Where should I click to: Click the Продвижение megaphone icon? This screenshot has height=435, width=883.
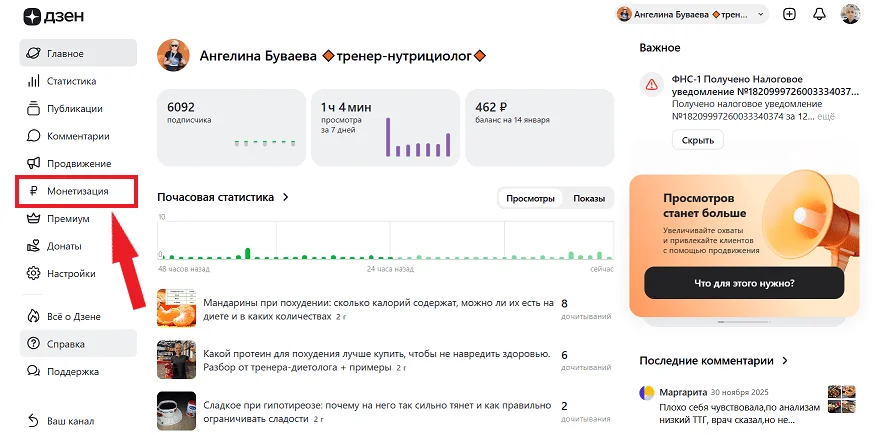click(34, 163)
